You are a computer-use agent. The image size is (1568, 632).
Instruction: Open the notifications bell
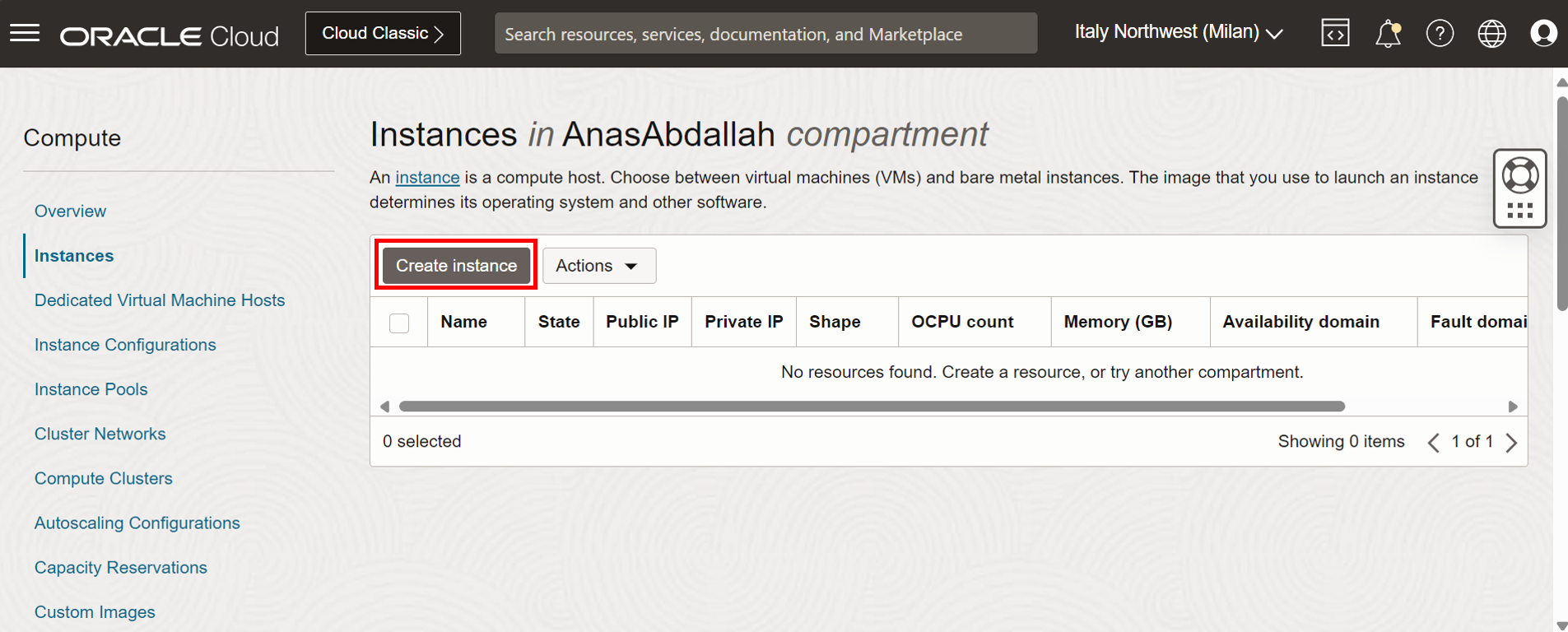coord(1388,34)
